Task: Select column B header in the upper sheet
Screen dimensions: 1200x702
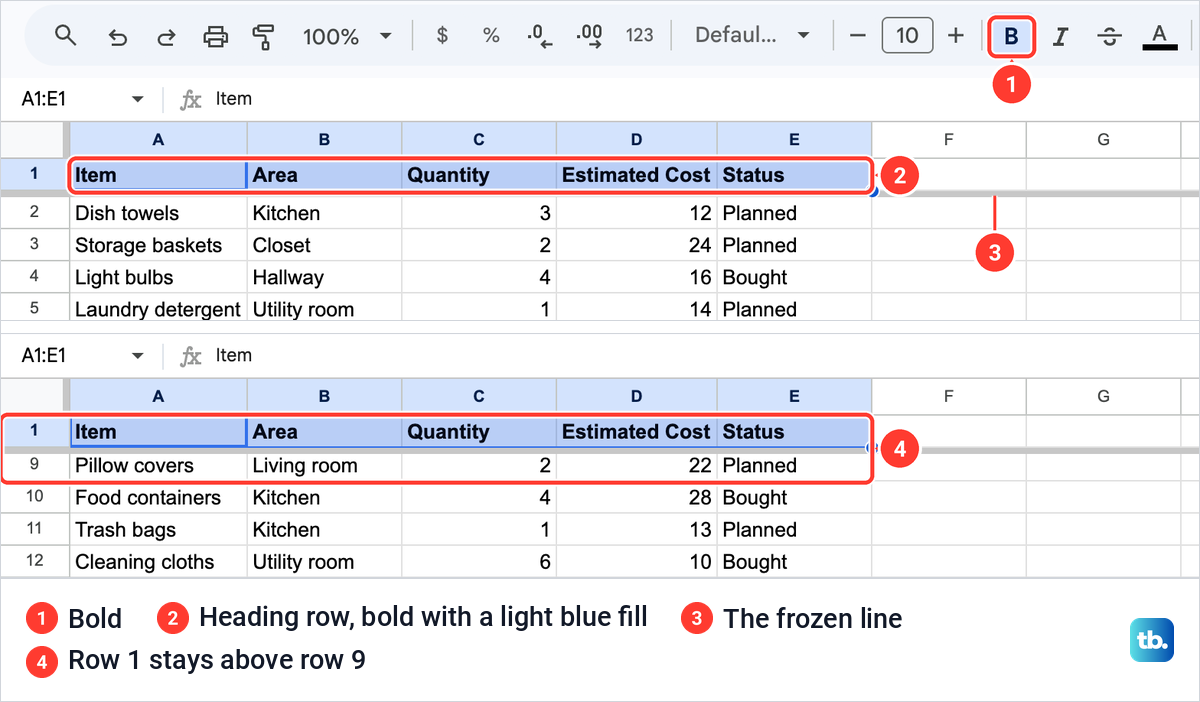Action: [325, 140]
